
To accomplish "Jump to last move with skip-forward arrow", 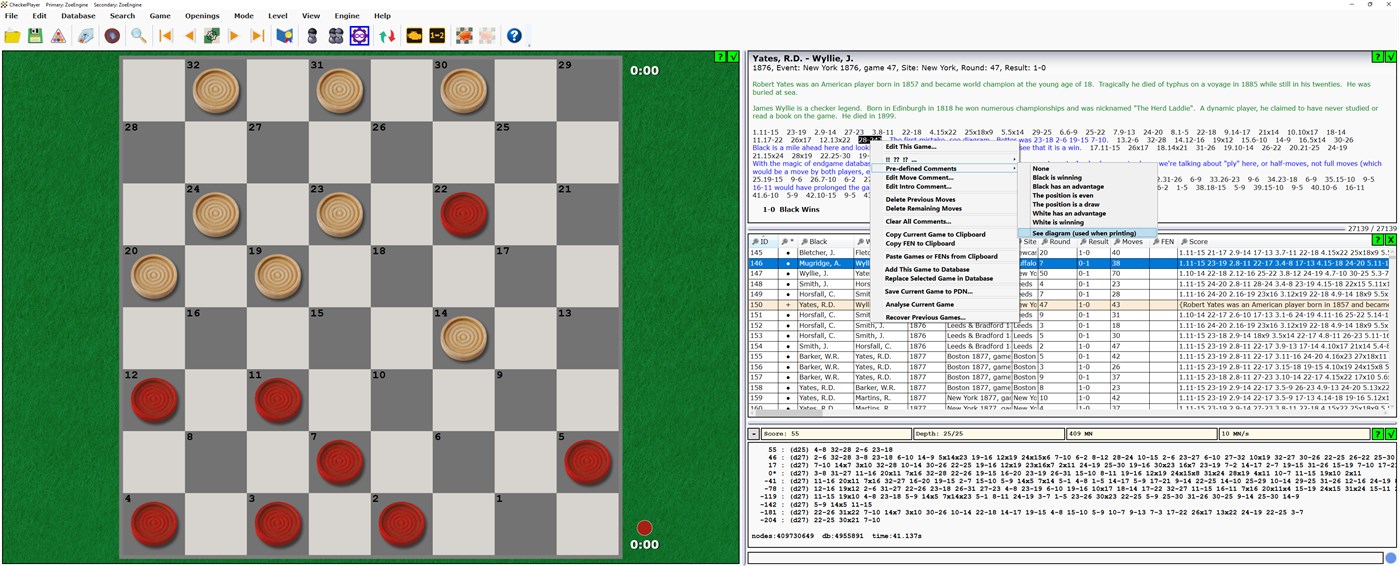I will [x=258, y=36].
